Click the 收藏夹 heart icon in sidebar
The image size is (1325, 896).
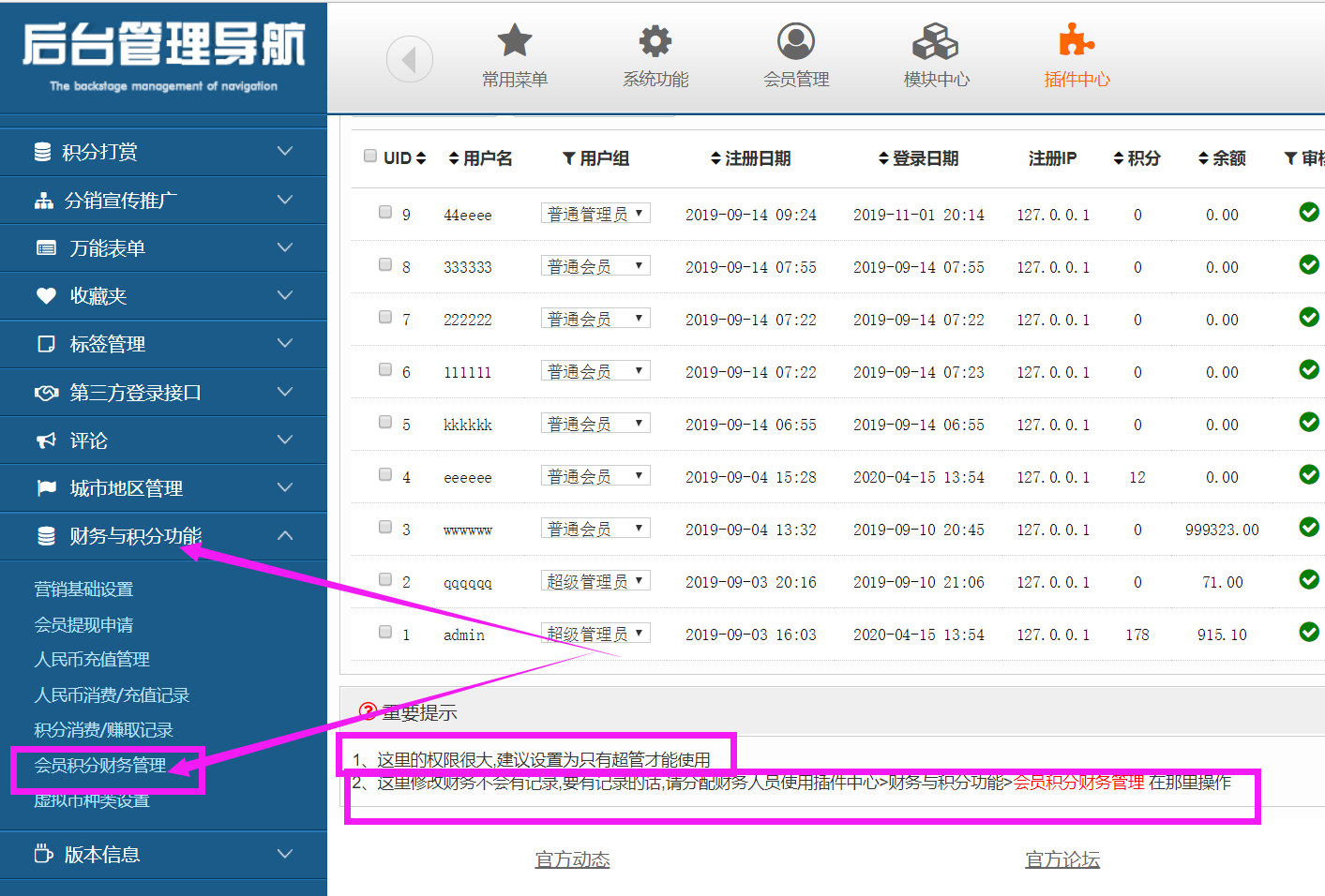(46, 296)
